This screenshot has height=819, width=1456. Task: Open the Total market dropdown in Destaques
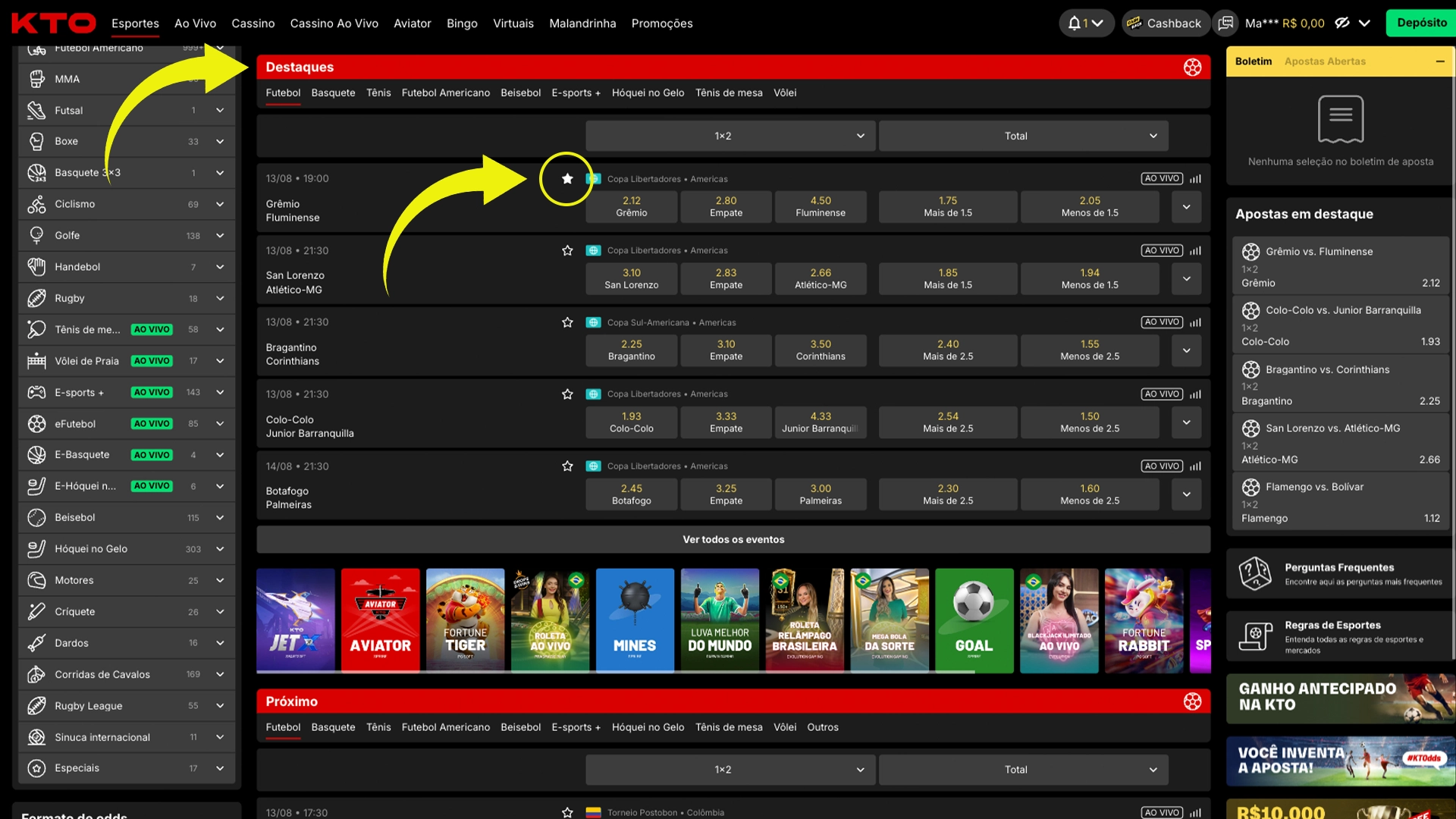click(1023, 136)
